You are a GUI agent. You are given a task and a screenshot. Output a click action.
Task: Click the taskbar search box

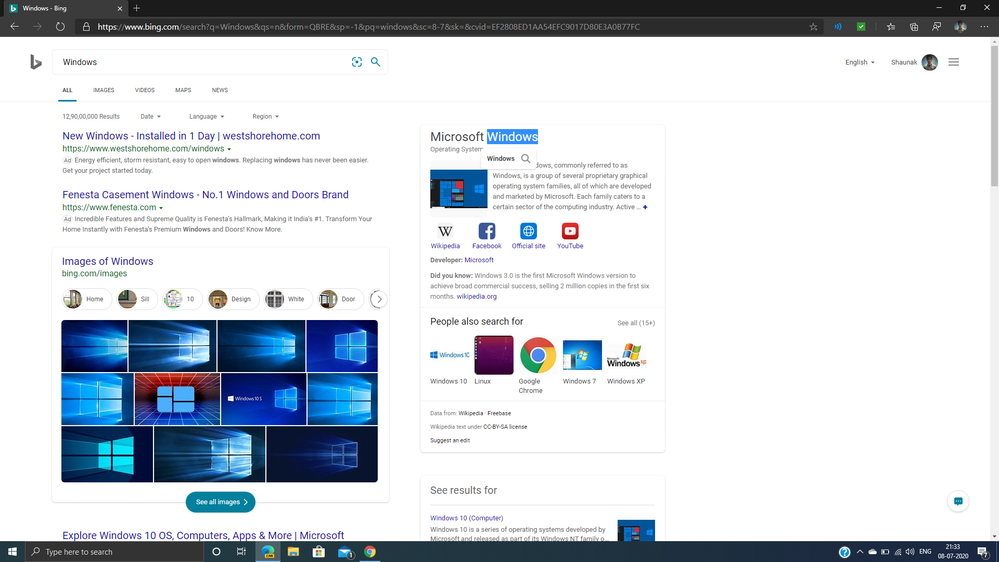[x=115, y=552]
